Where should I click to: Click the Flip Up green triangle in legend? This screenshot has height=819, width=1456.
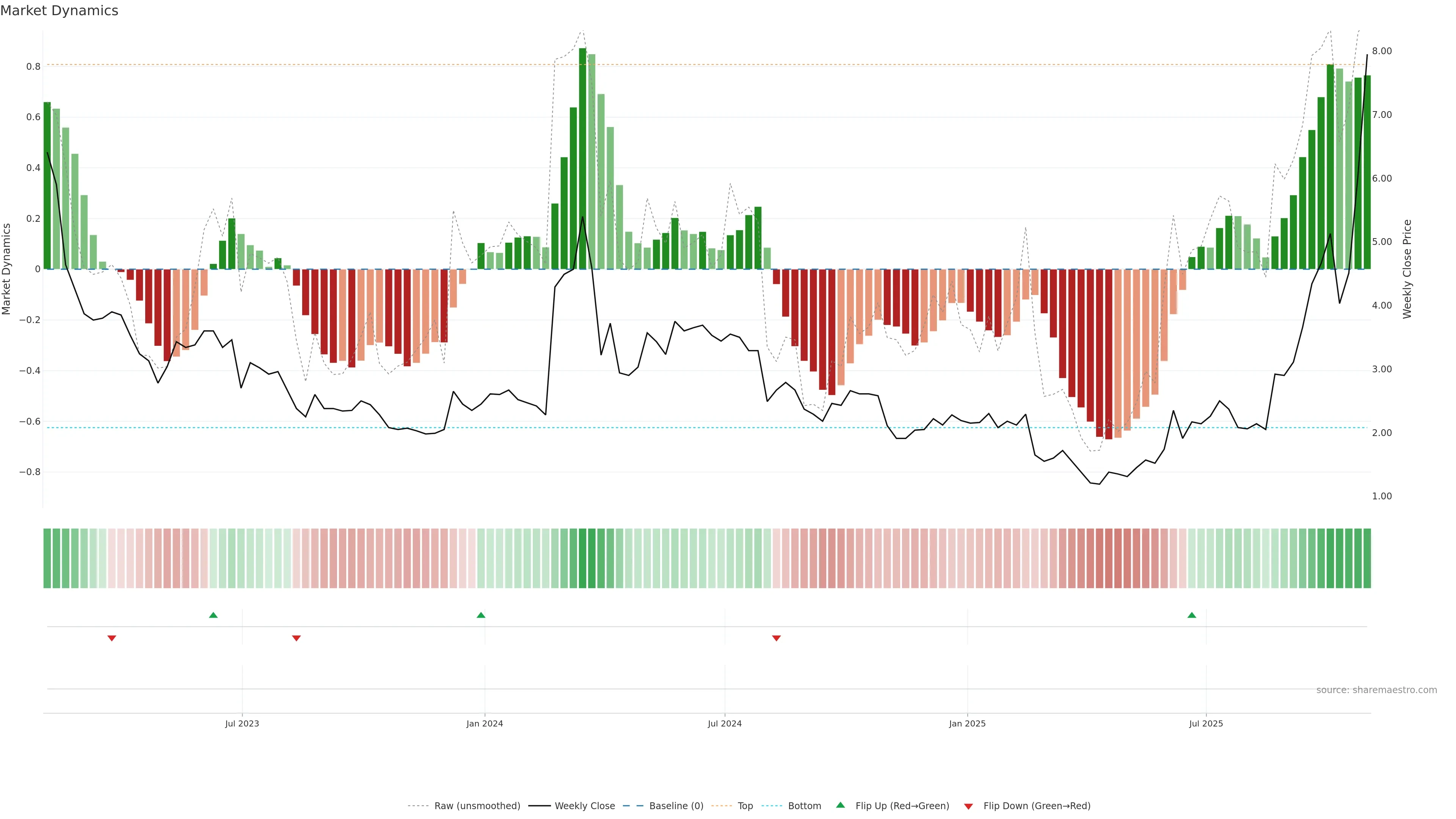(841, 805)
